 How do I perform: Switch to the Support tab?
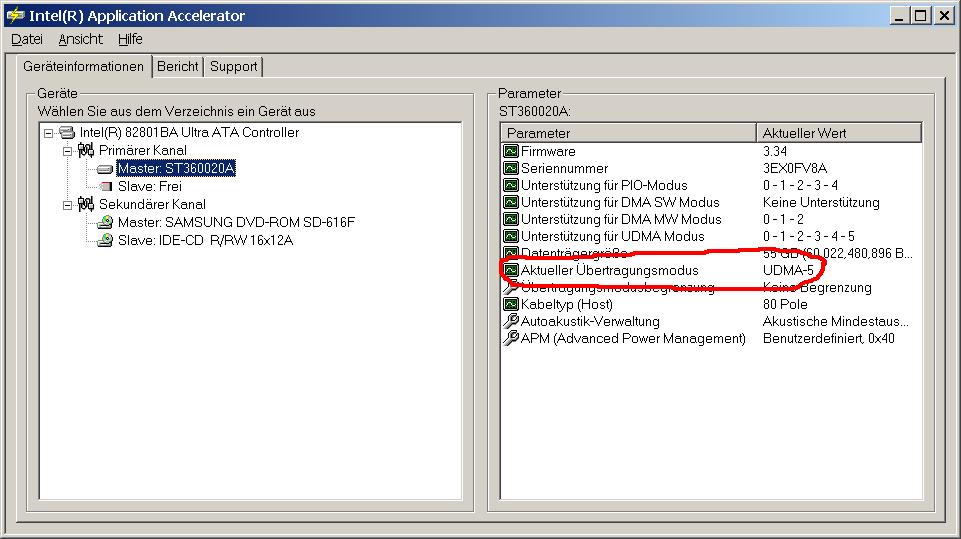click(234, 66)
